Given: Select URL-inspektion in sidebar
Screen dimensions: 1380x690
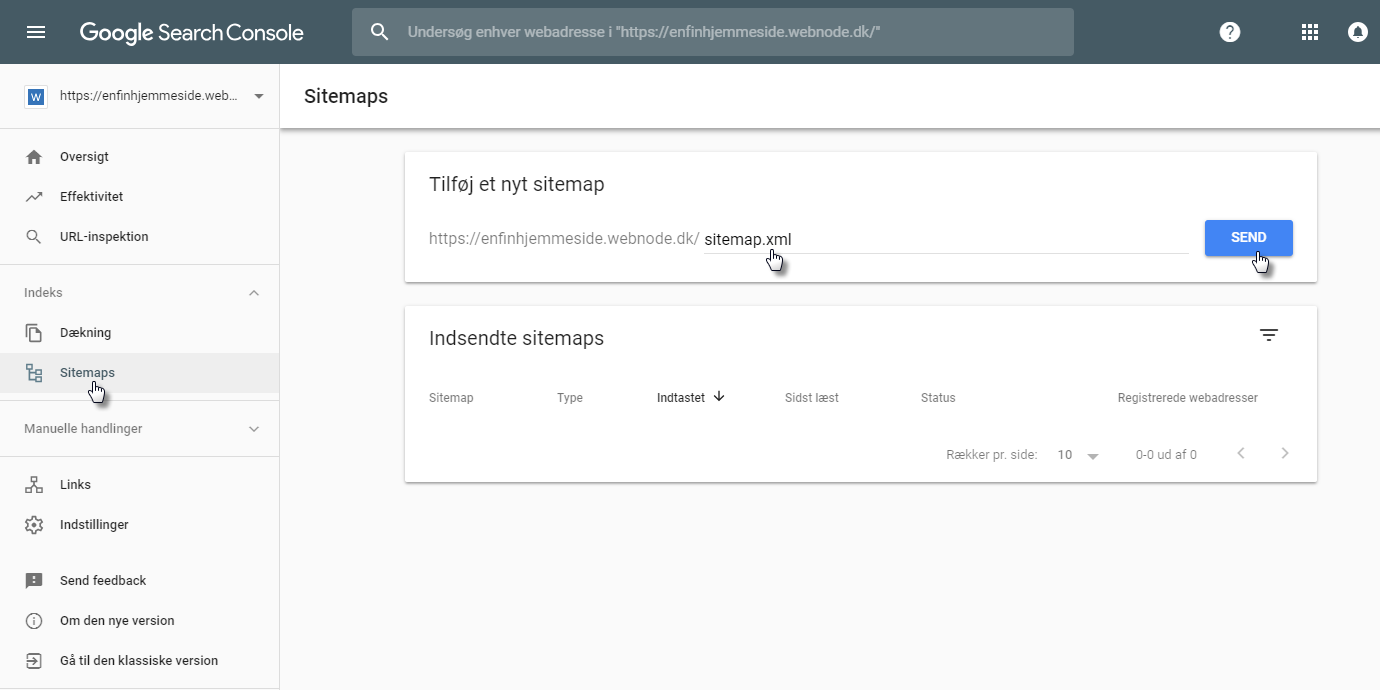Looking at the screenshot, I should coord(104,237).
